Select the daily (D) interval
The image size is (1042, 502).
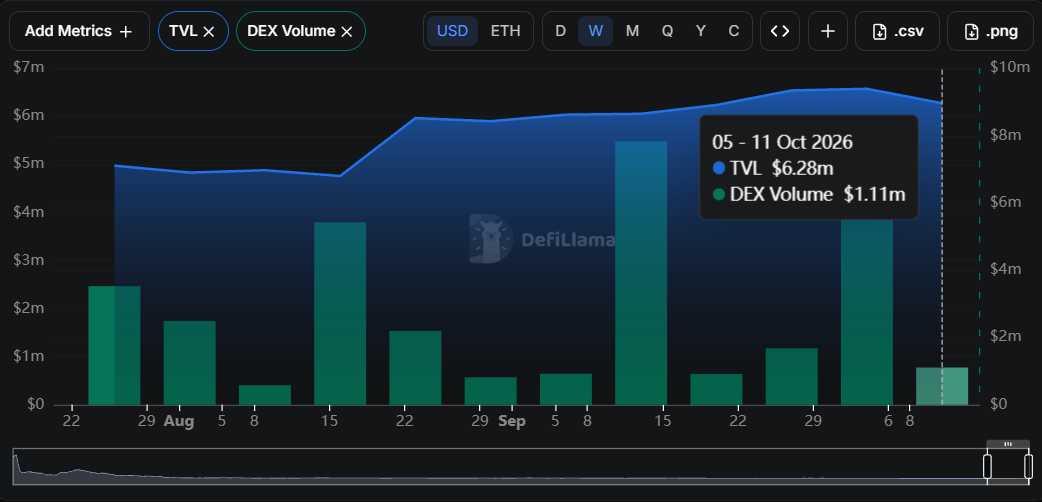click(560, 31)
